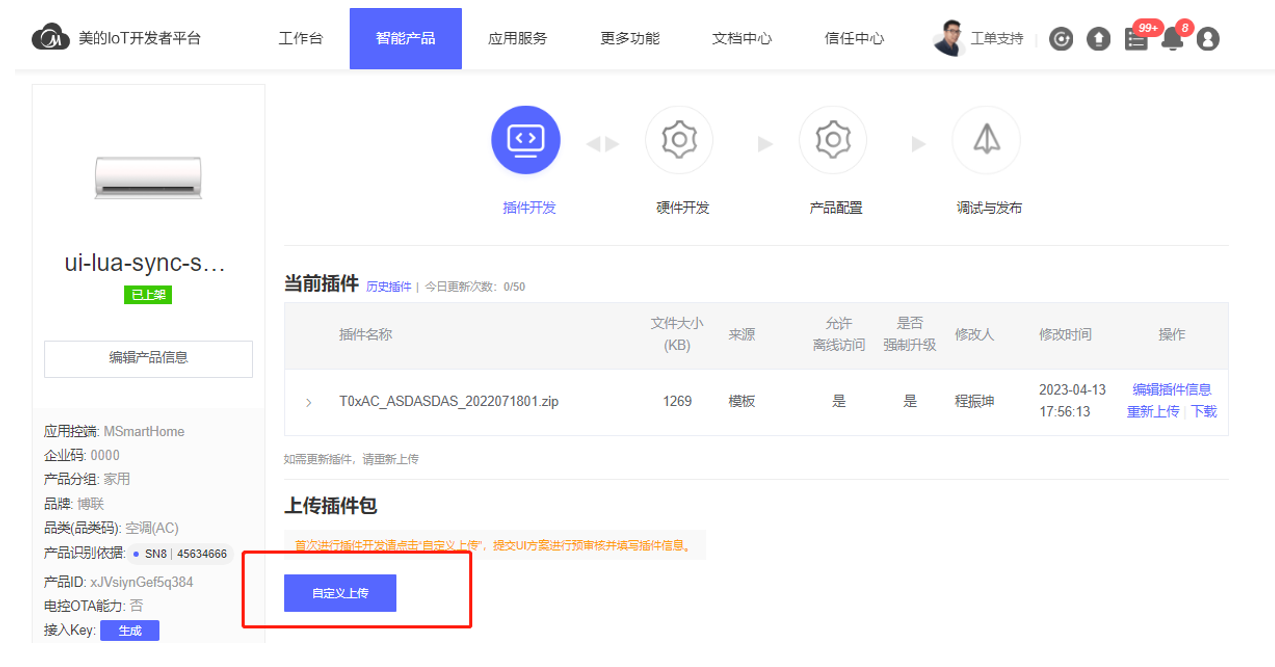Click the 硬件开发 gear step icon
This screenshot has height=667, width=1275.
point(679,140)
